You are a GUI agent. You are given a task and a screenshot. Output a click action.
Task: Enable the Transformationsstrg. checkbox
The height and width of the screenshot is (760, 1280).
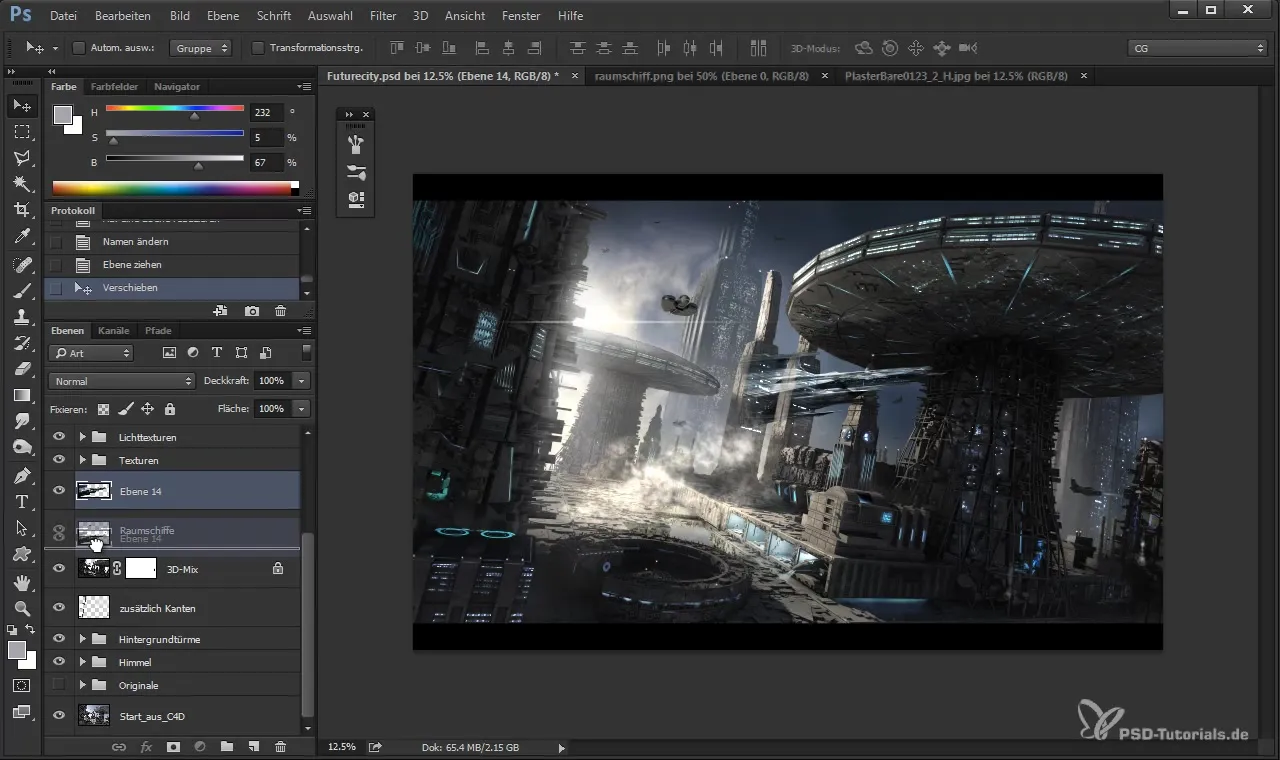point(258,48)
